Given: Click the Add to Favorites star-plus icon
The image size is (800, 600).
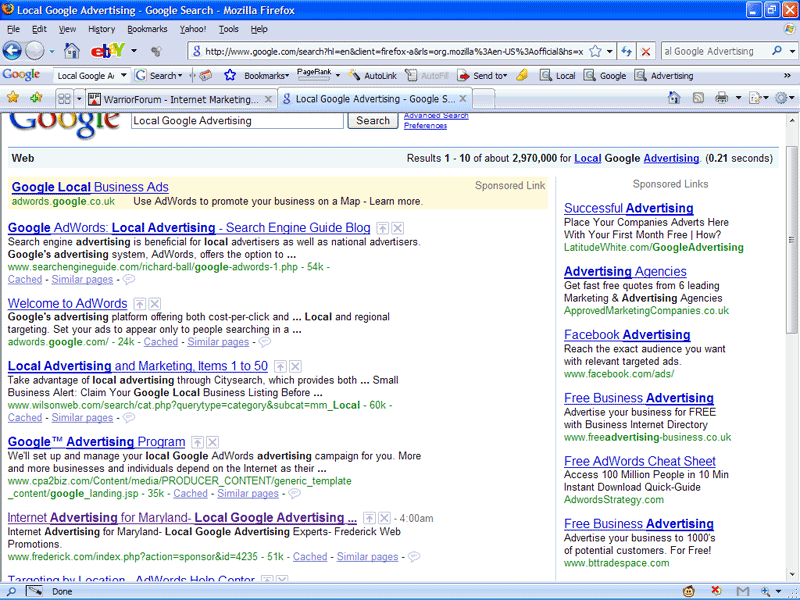Looking at the screenshot, I should coord(36,97).
